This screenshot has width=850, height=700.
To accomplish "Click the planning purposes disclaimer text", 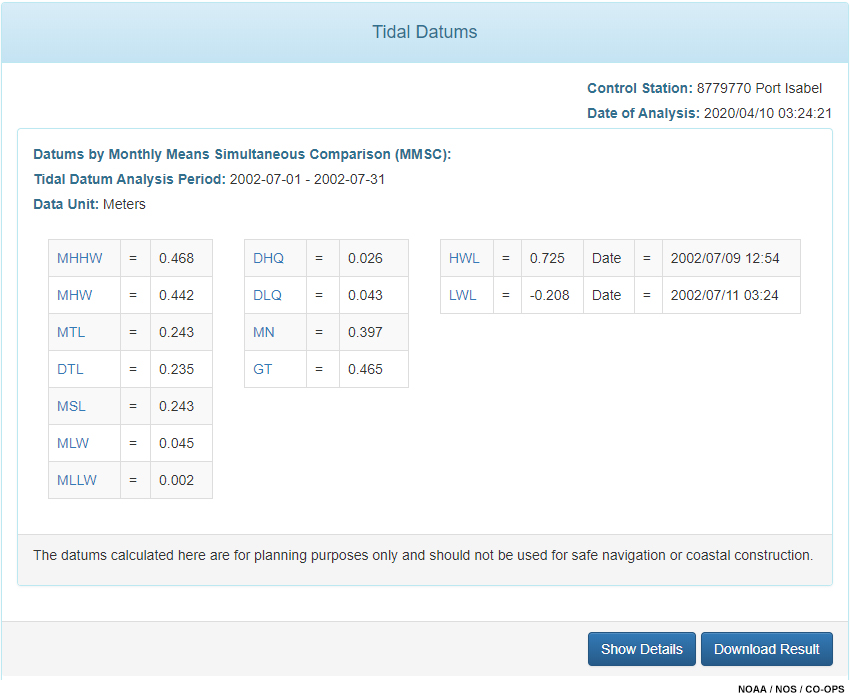I will coord(423,555).
